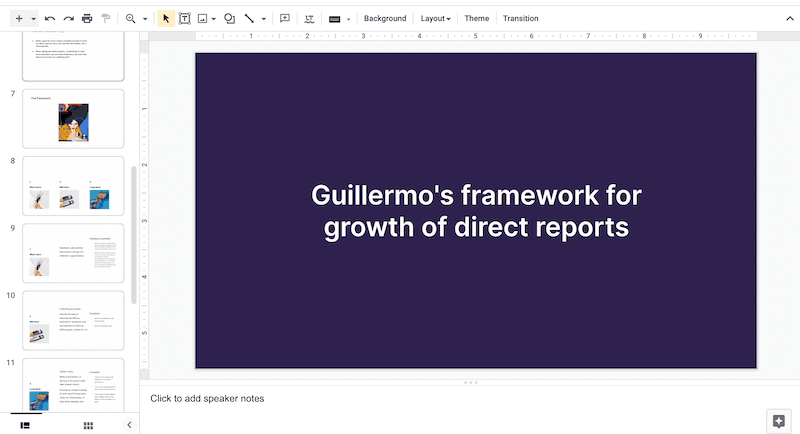Click the filmstrip vertical scrollbar
The width and height of the screenshot is (800, 434).
(x=134, y=235)
